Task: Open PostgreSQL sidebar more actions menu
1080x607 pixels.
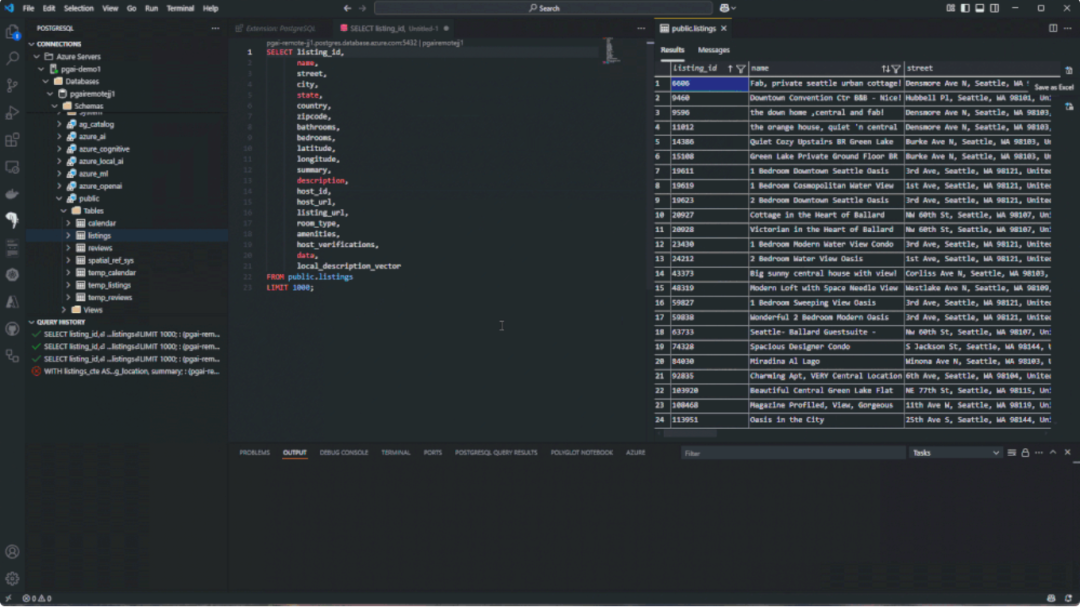Action: click(216, 28)
